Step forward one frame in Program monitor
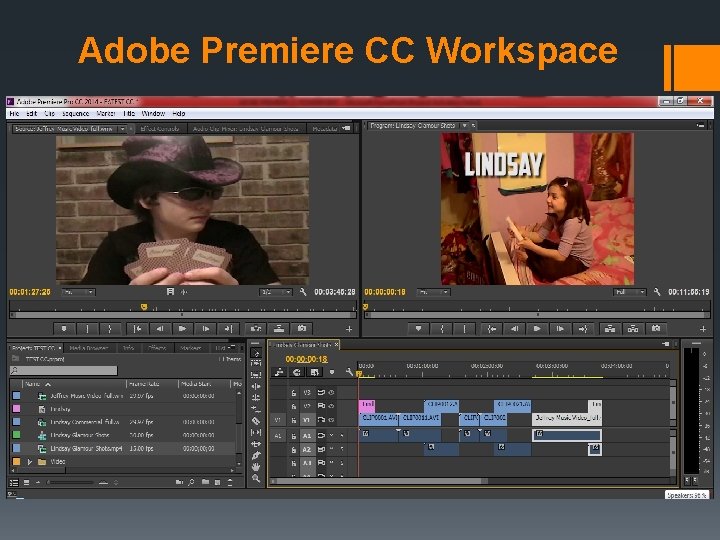720x540 pixels. (x=560, y=328)
